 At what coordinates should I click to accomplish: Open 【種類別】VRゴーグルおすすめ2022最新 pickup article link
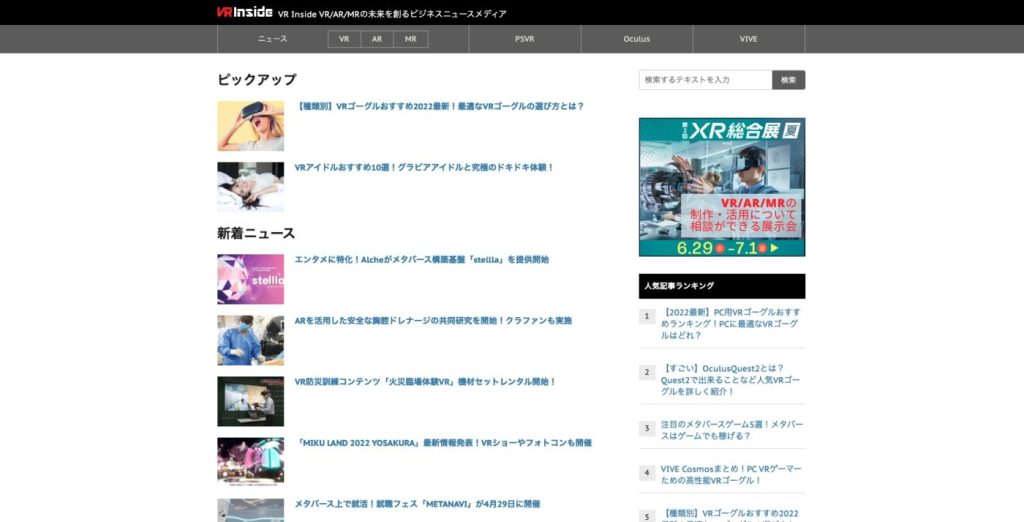pos(439,106)
